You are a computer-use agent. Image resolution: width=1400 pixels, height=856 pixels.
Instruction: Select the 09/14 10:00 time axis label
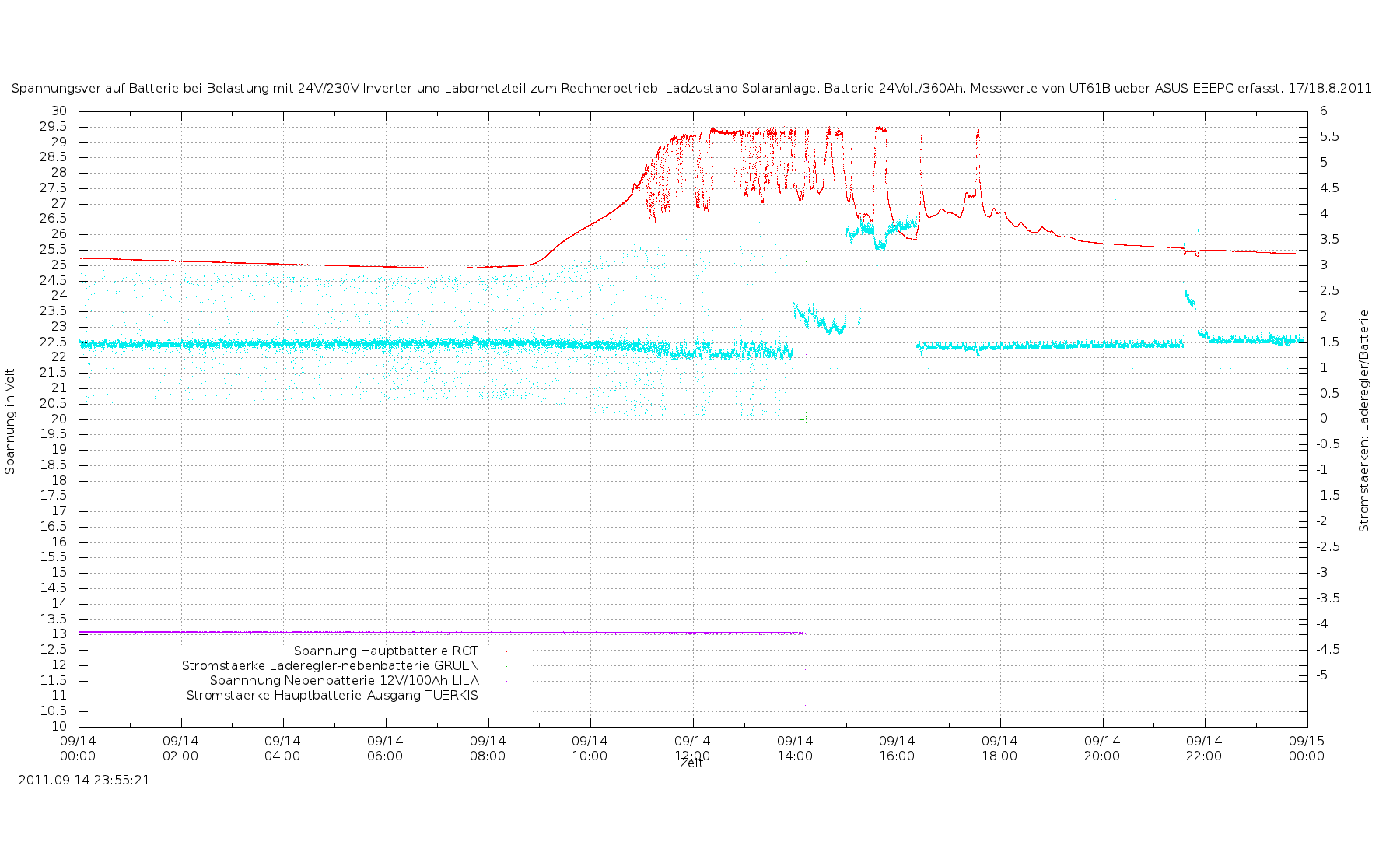pyautogui.click(x=590, y=748)
